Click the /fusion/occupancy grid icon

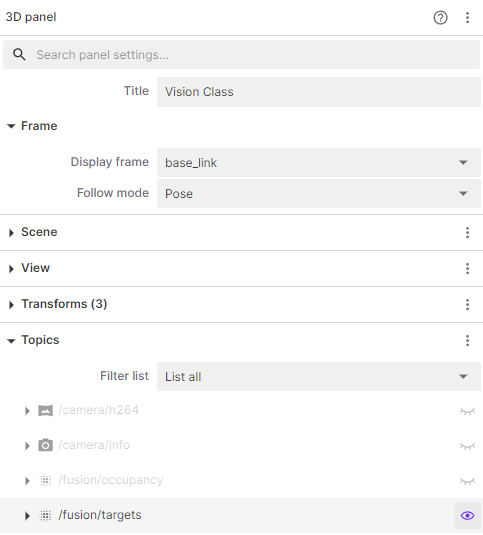click(x=45, y=480)
